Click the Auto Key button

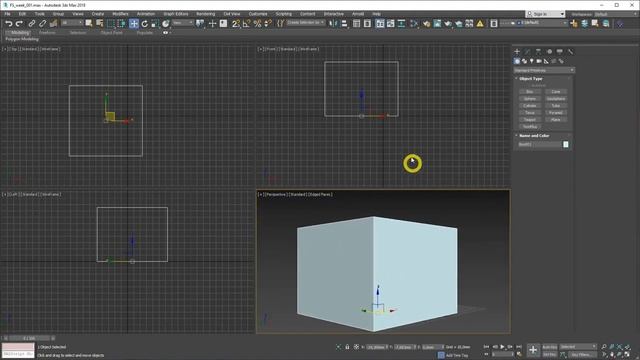click(x=549, y=347)
